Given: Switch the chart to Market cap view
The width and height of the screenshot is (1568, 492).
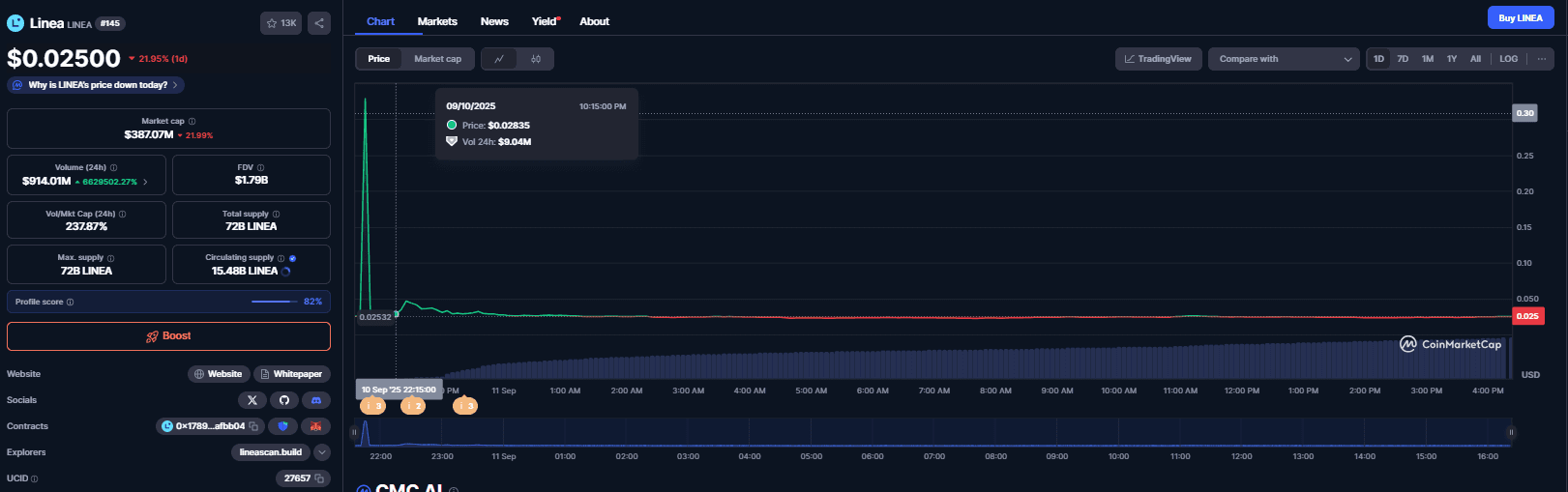Looking at the screenshot, I should [x=437, y=59].
